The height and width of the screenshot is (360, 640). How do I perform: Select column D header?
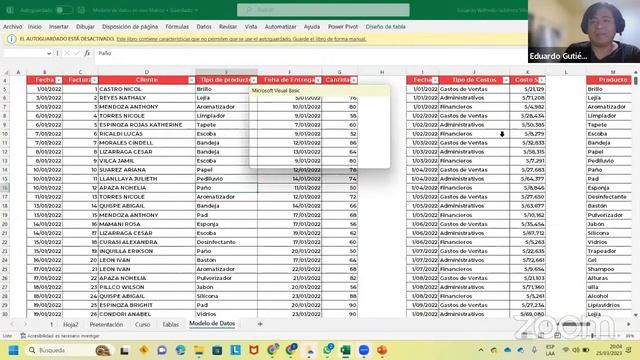point(147,72)
